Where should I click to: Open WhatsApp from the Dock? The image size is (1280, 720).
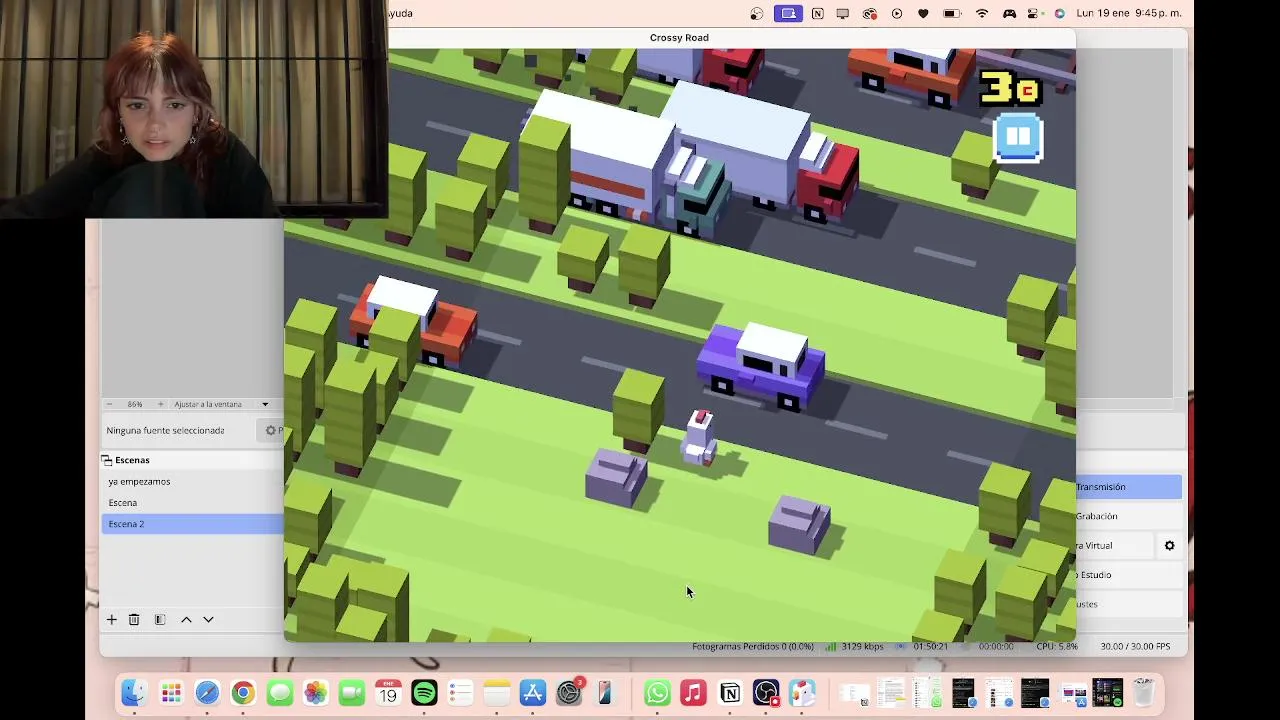[x=657, y=693]
